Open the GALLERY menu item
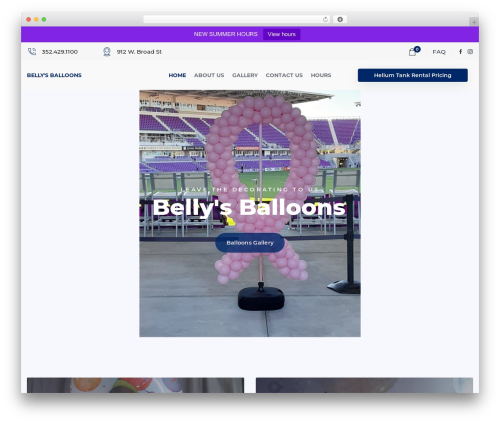Screen dimensions: 500x423 [x=245, y=75]
